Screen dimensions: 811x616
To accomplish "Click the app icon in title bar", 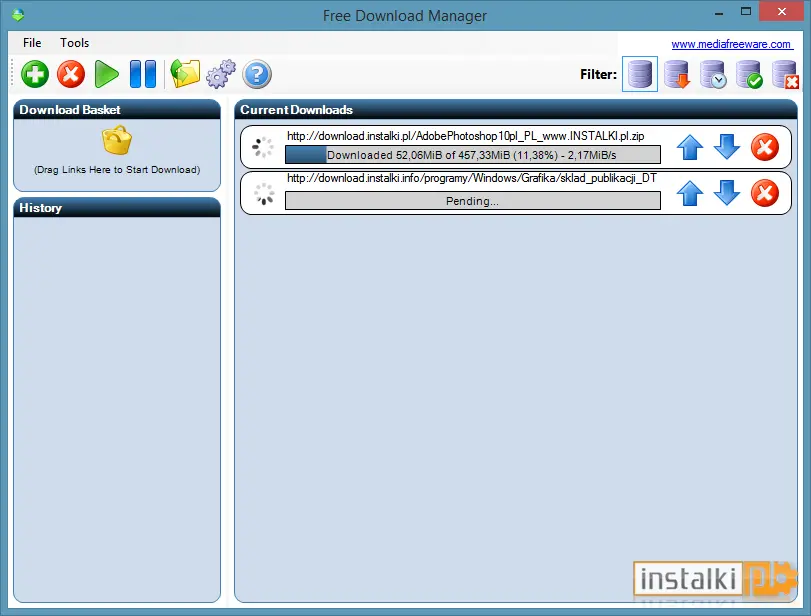I will (x=18, y=15).
